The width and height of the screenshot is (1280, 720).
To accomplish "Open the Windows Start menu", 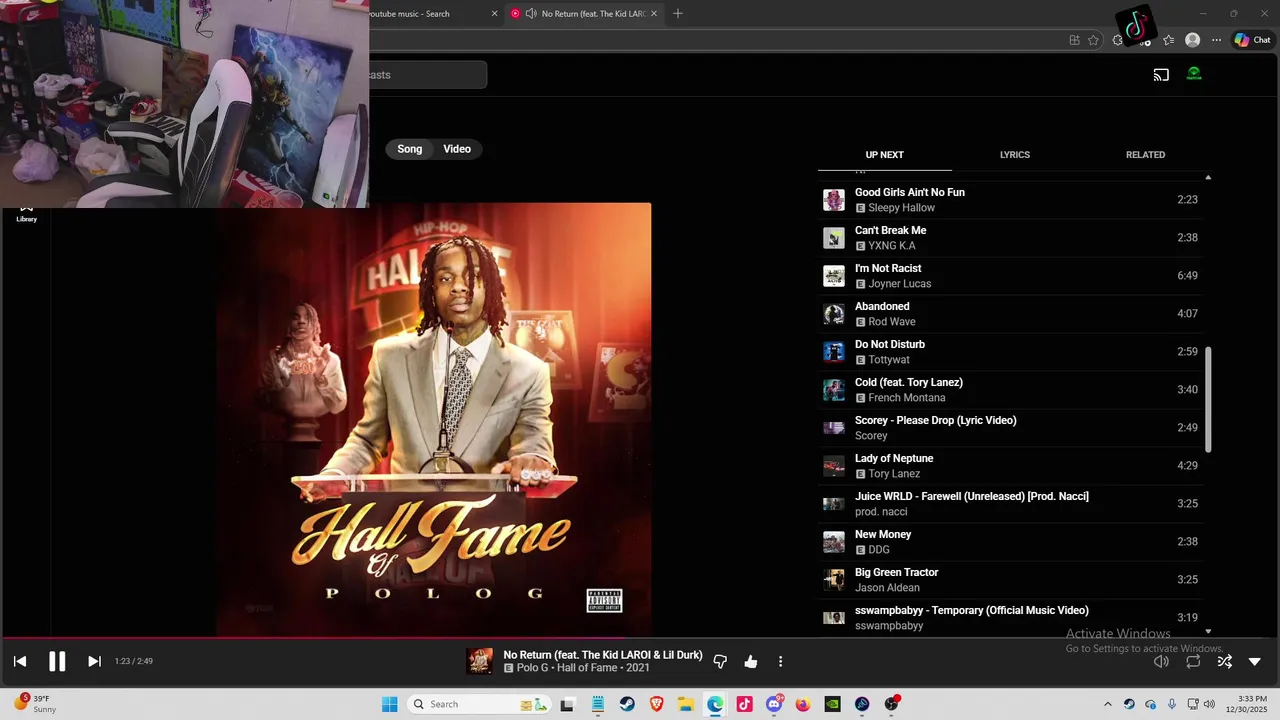I will 390,704.
